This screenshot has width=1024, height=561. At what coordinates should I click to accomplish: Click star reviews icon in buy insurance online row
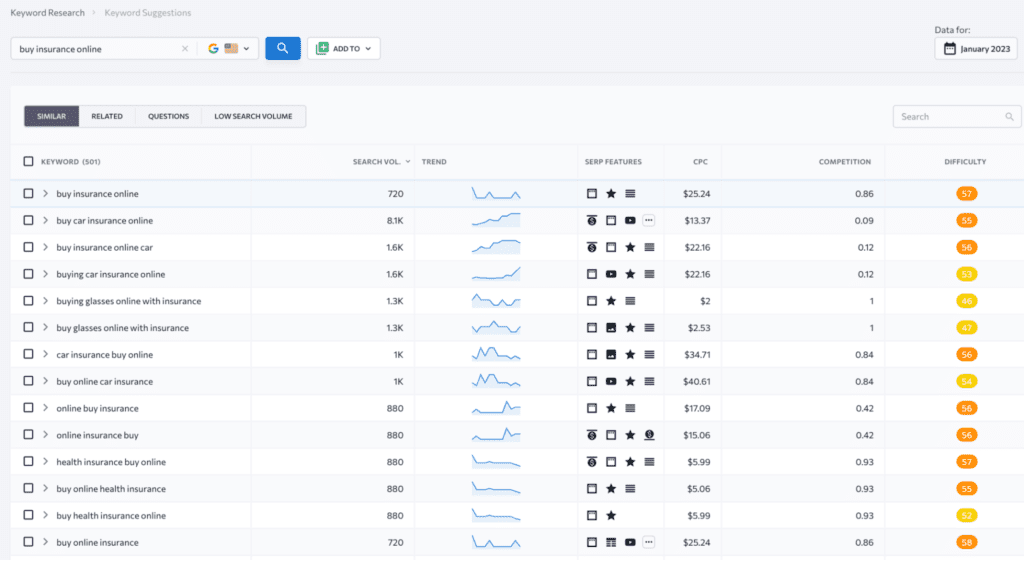(x=611, y=194)
